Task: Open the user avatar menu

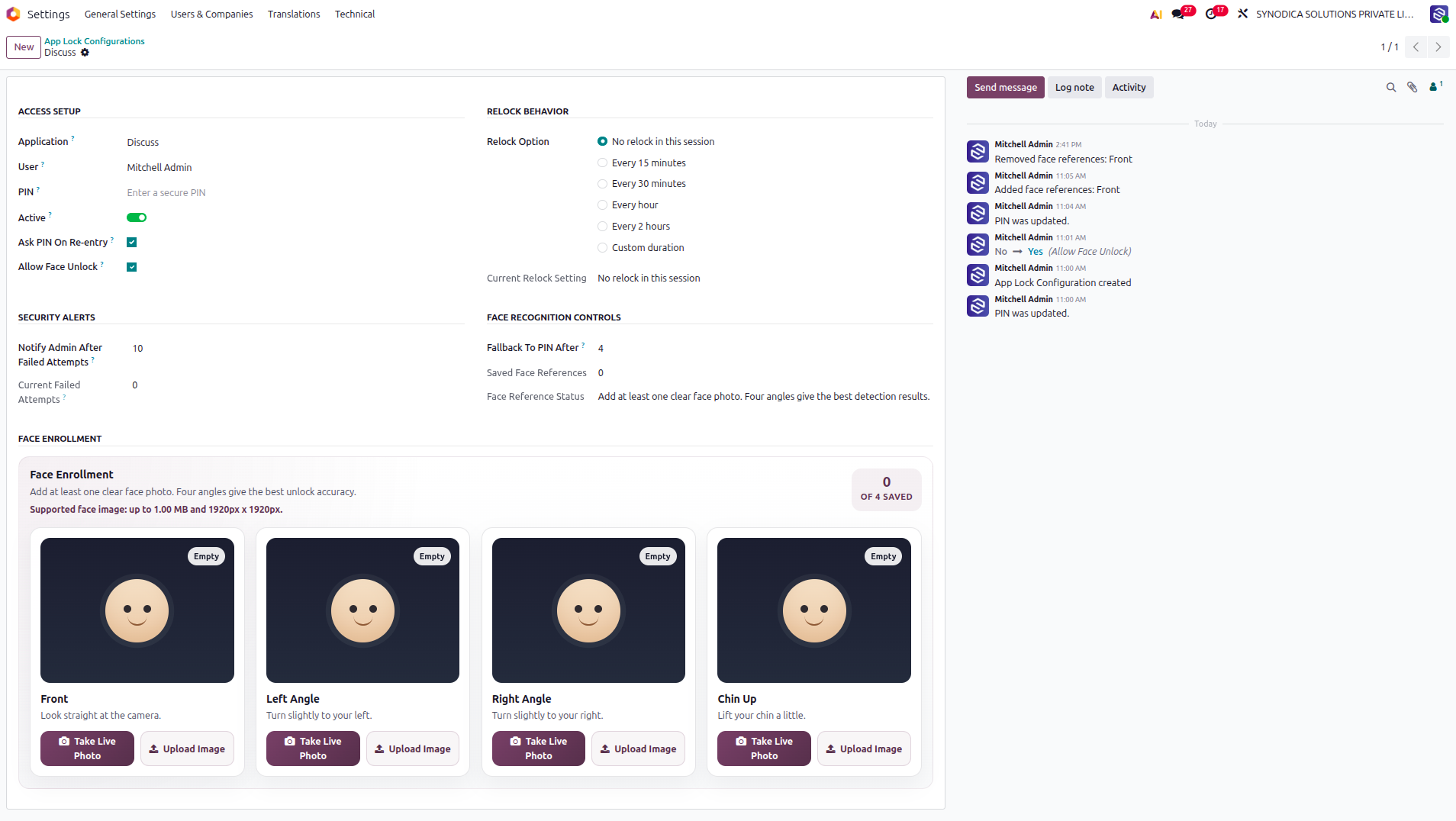Action: point(1438,14)
